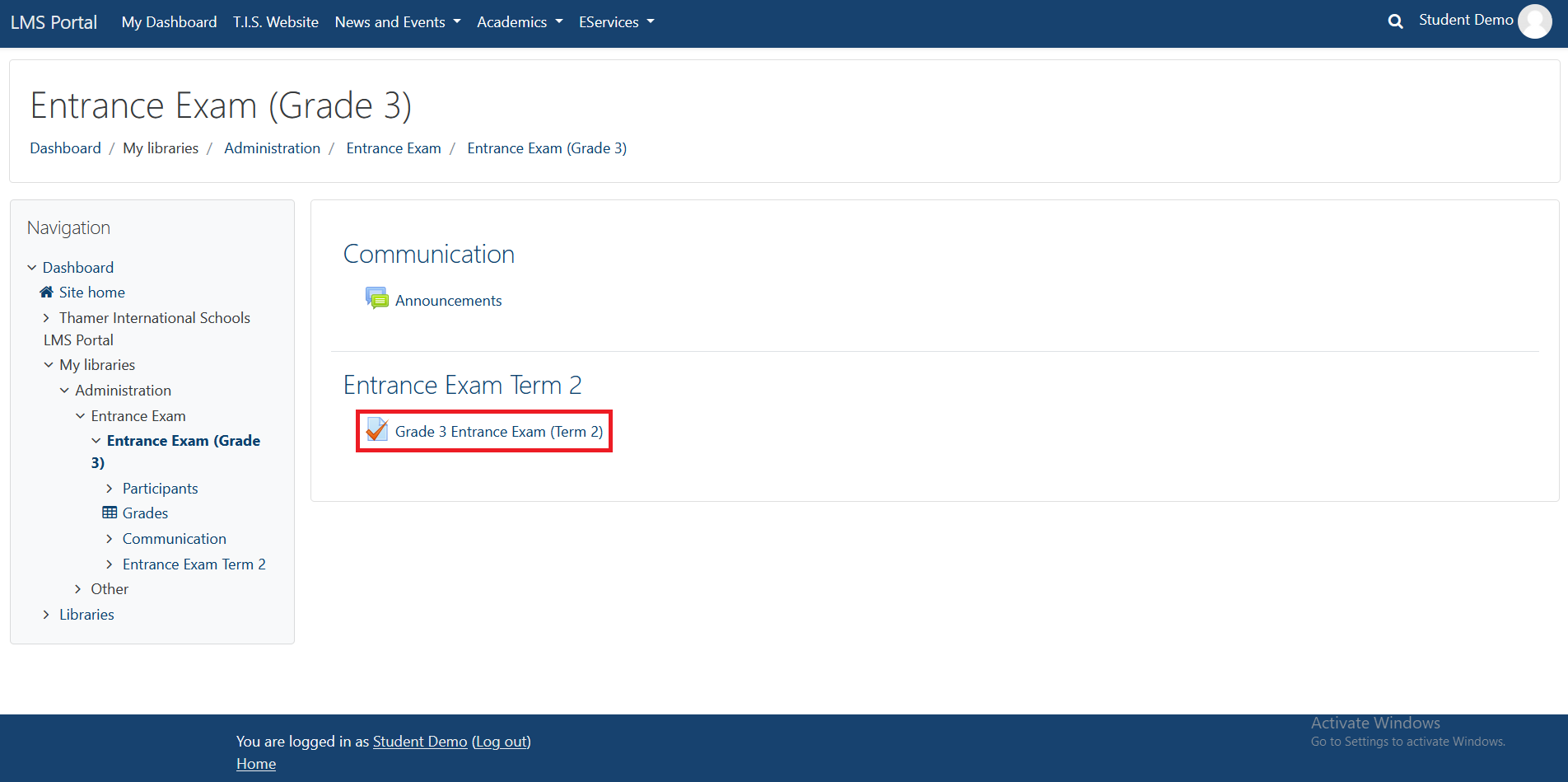Screen dimensions: 1568x782
Task: Collapse the Entrance Exam tree chevron
Action: pyautogui.click(x=80, y=415)
